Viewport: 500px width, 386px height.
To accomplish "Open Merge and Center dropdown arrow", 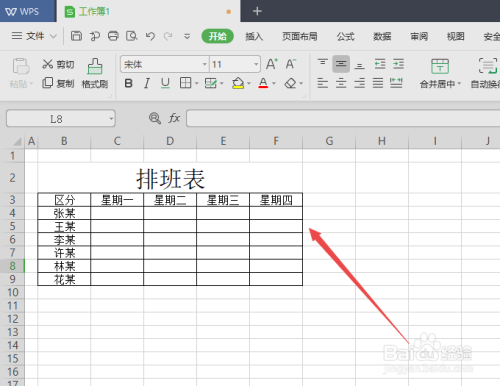I will pos(459,84).
